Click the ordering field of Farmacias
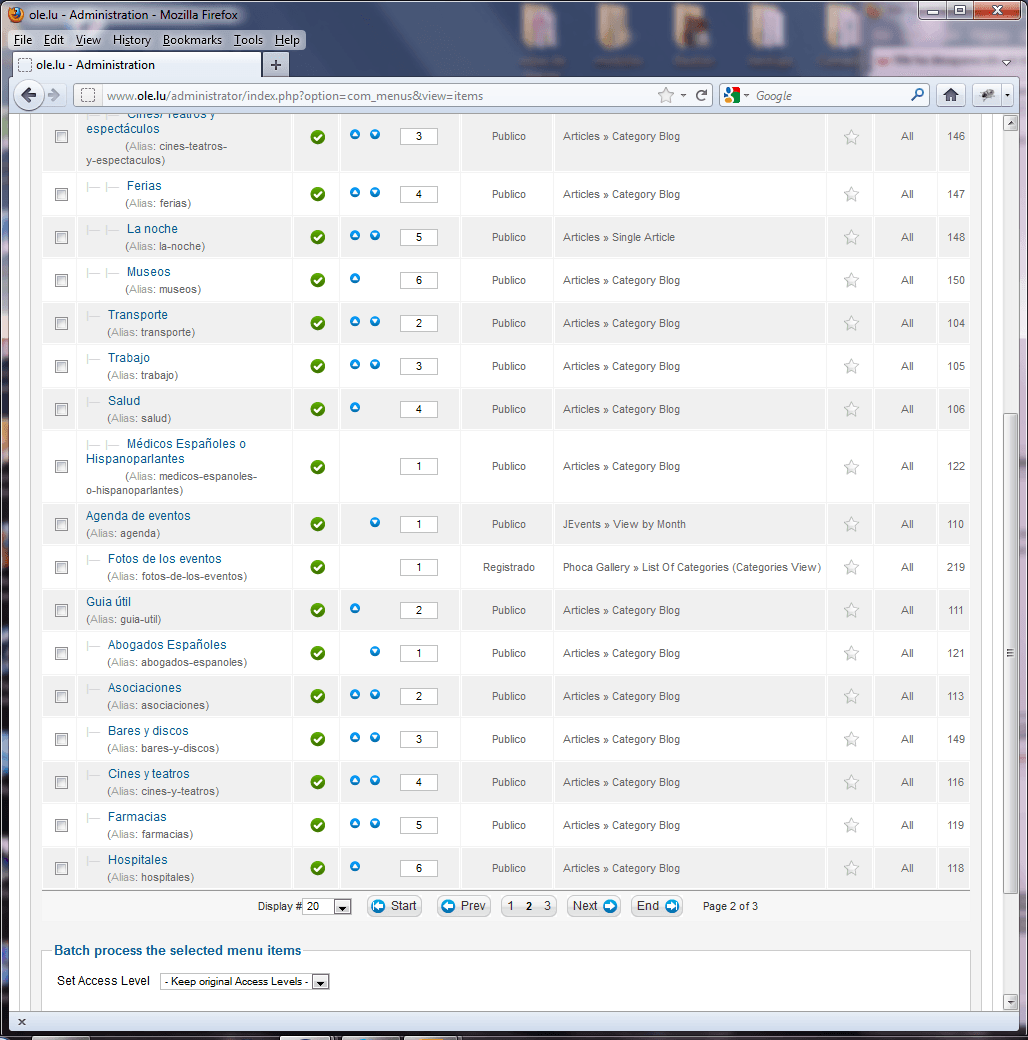This screenshot has width=1028, height=1040. 418,826
